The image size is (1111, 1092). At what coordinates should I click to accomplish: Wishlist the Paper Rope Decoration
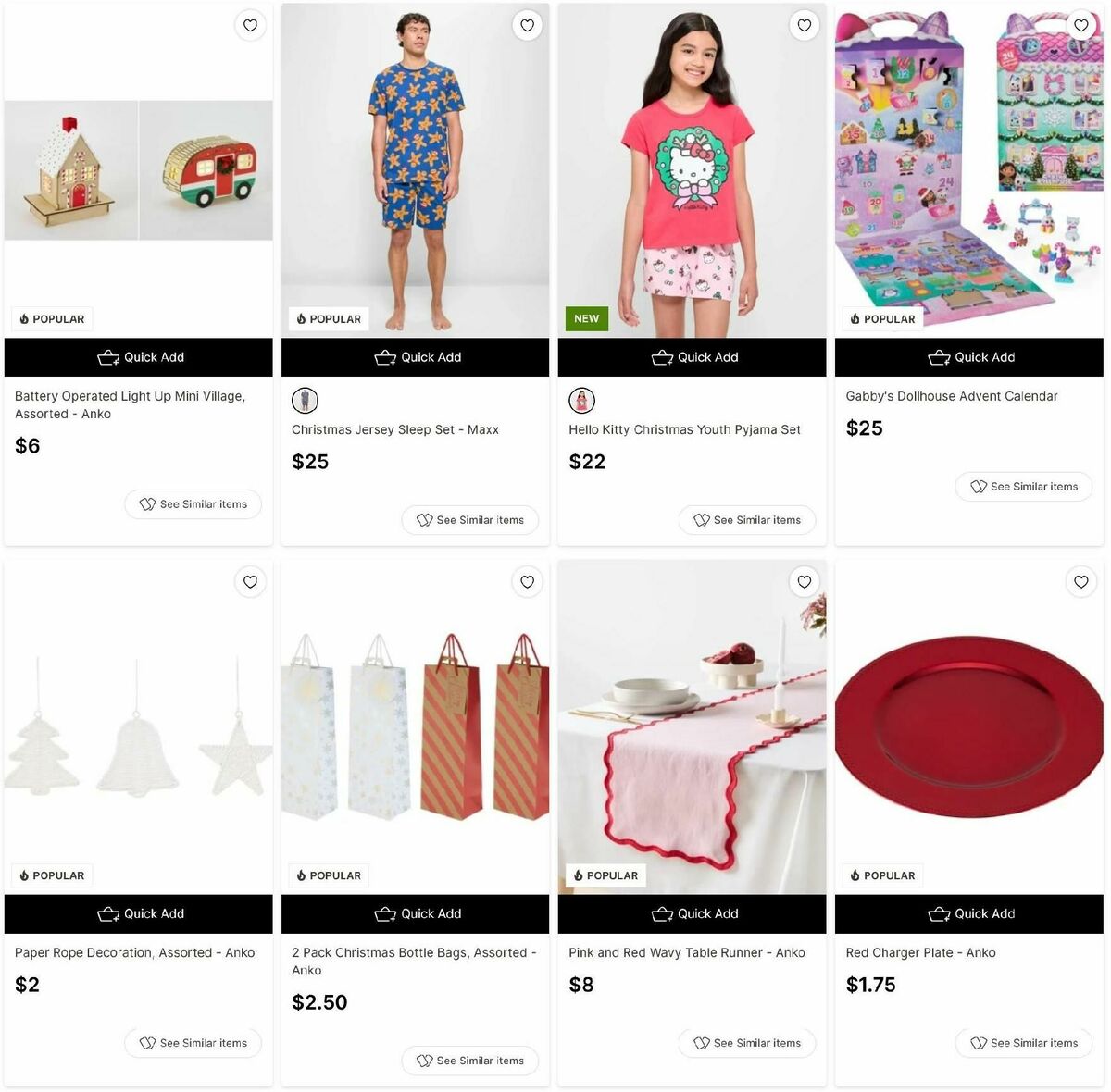[x=250, y=582]
